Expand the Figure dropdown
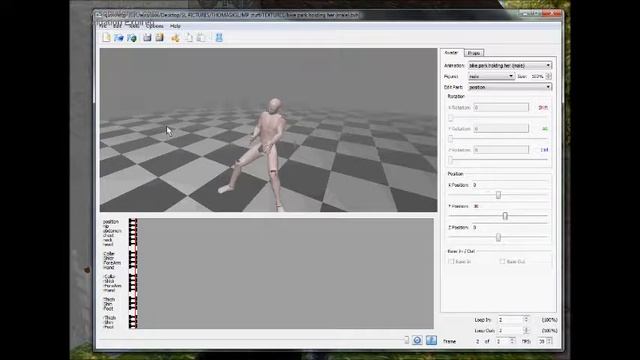The width and height of the screenshot is (640, 360). (491, 76)
